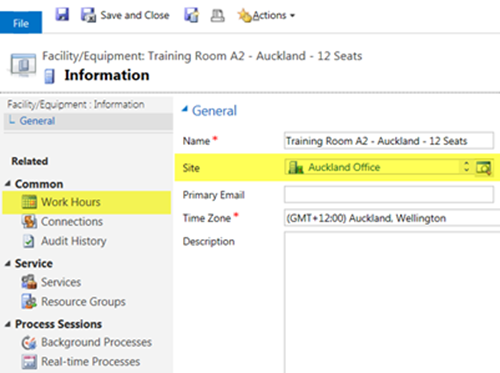
Task: Open Resource Groups
Action: [x=83, y=302]
